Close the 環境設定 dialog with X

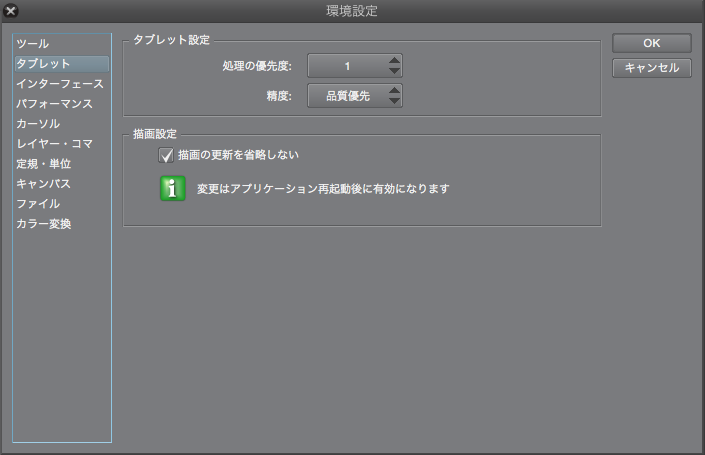(11, 10)
